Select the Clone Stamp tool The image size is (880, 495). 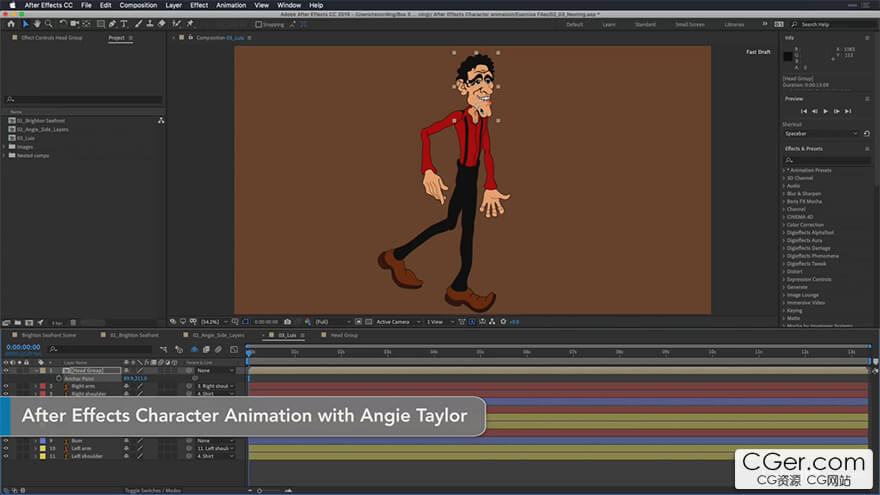point(150,24)
